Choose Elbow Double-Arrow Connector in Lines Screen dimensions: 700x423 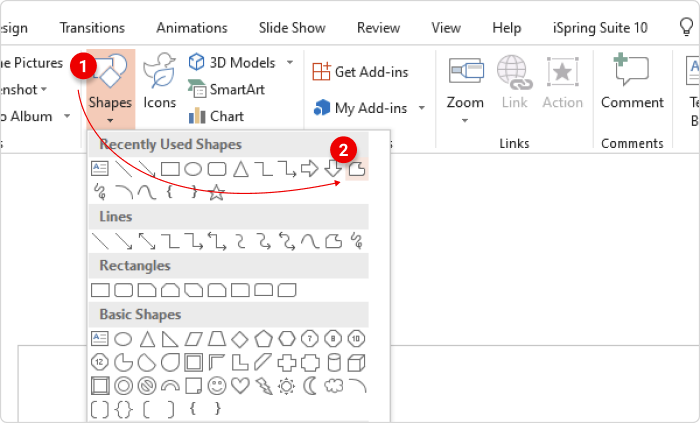click(x=217, y=241)
